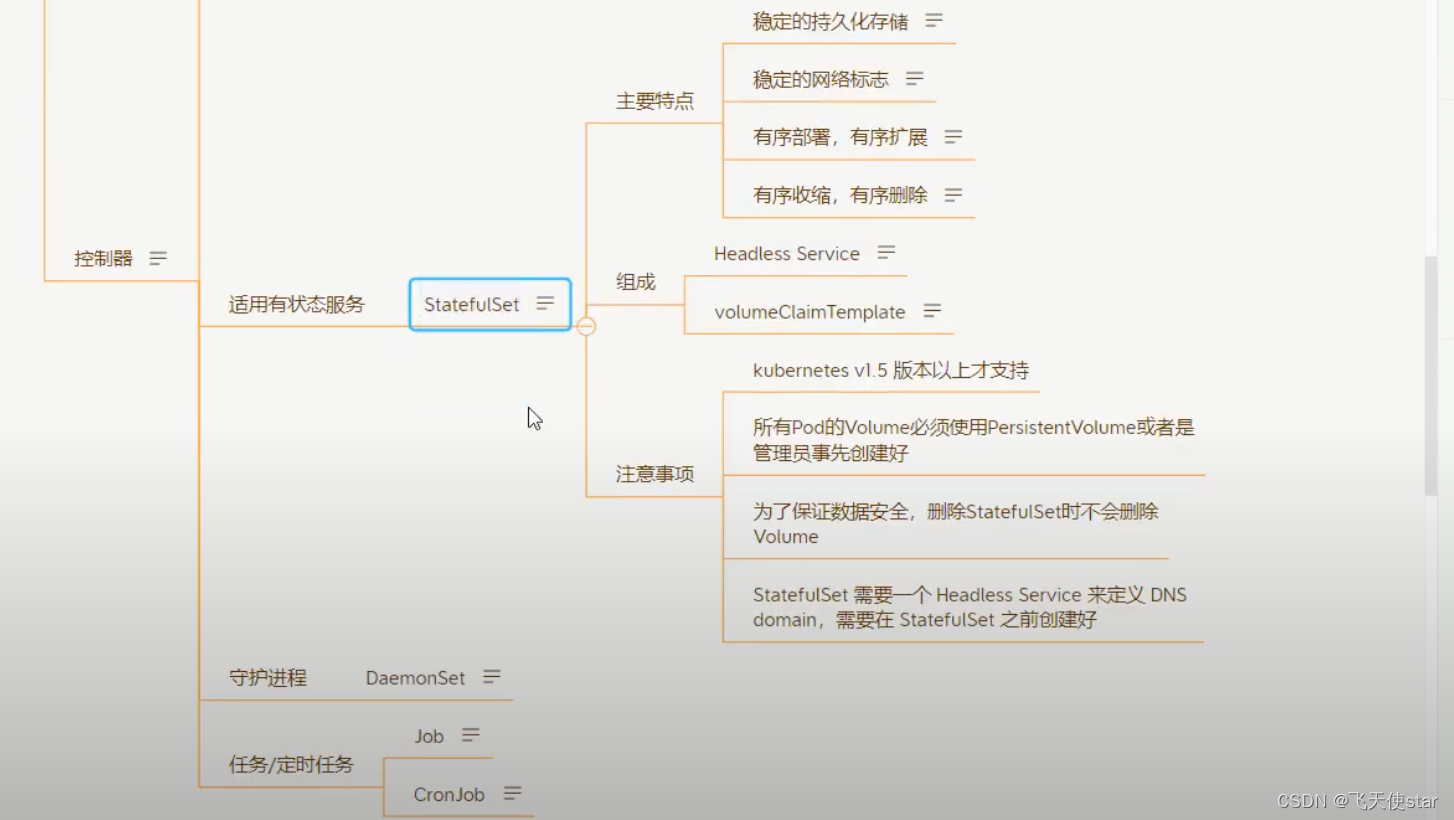Select the 任务/定时任务 node
The height and width of the screenshot is (820, 1454).
291,765
